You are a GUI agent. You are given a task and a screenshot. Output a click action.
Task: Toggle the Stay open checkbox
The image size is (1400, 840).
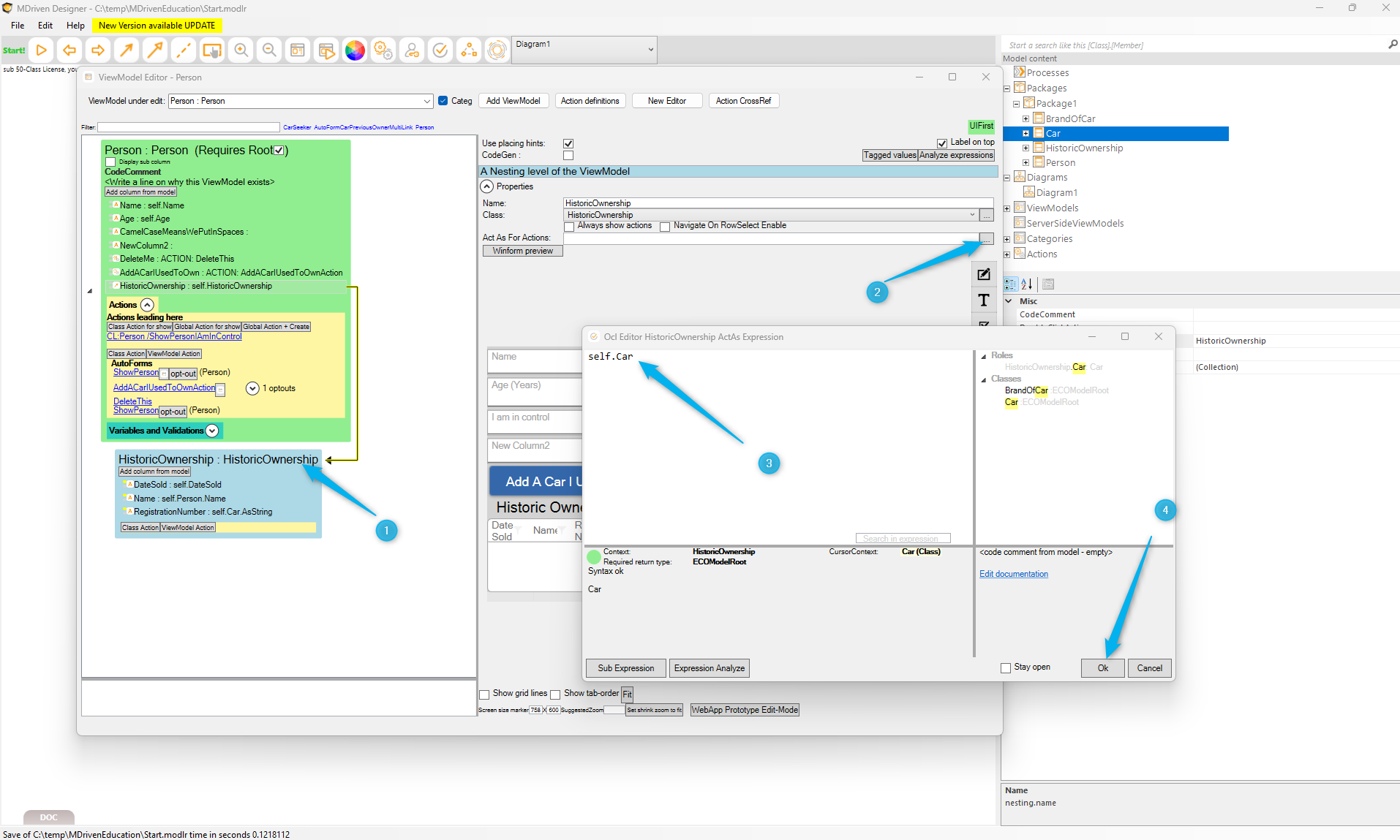pyautogui.click(x=1006, y=668)
